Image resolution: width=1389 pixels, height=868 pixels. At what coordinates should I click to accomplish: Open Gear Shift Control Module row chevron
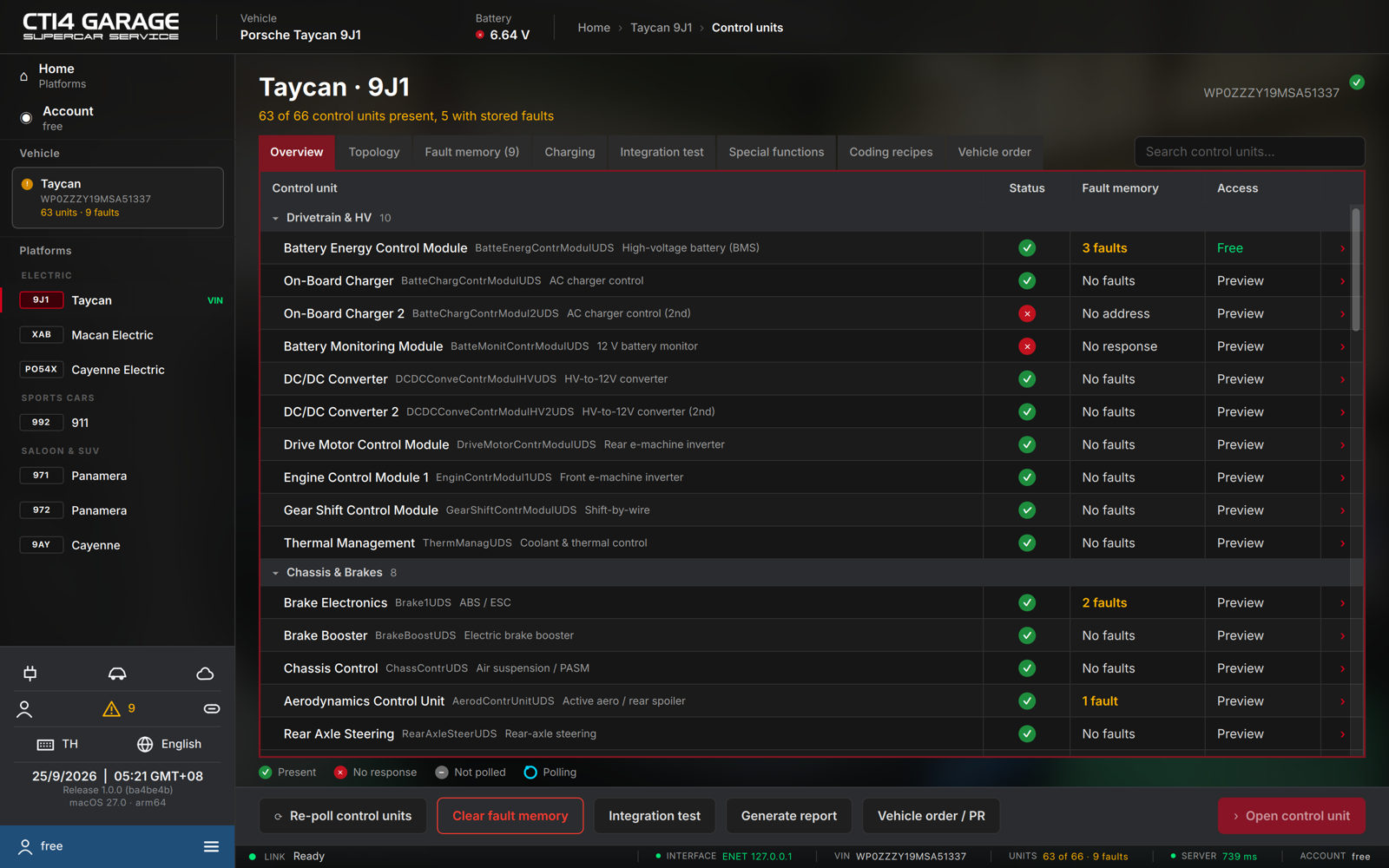[1342, 510]
